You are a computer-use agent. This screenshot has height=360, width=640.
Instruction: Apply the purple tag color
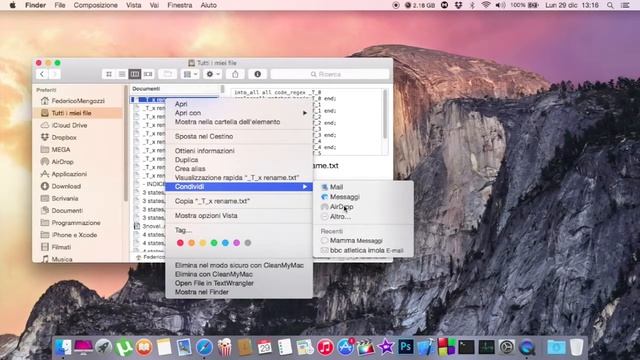tap(236, 243)
